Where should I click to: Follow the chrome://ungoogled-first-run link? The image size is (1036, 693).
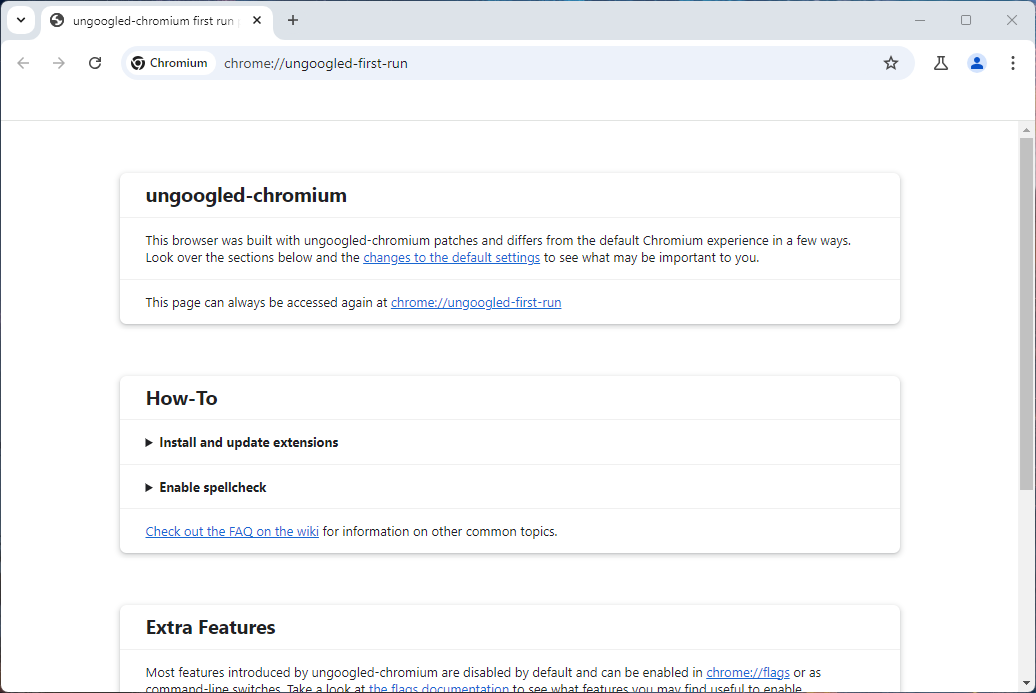pos(476,302)
